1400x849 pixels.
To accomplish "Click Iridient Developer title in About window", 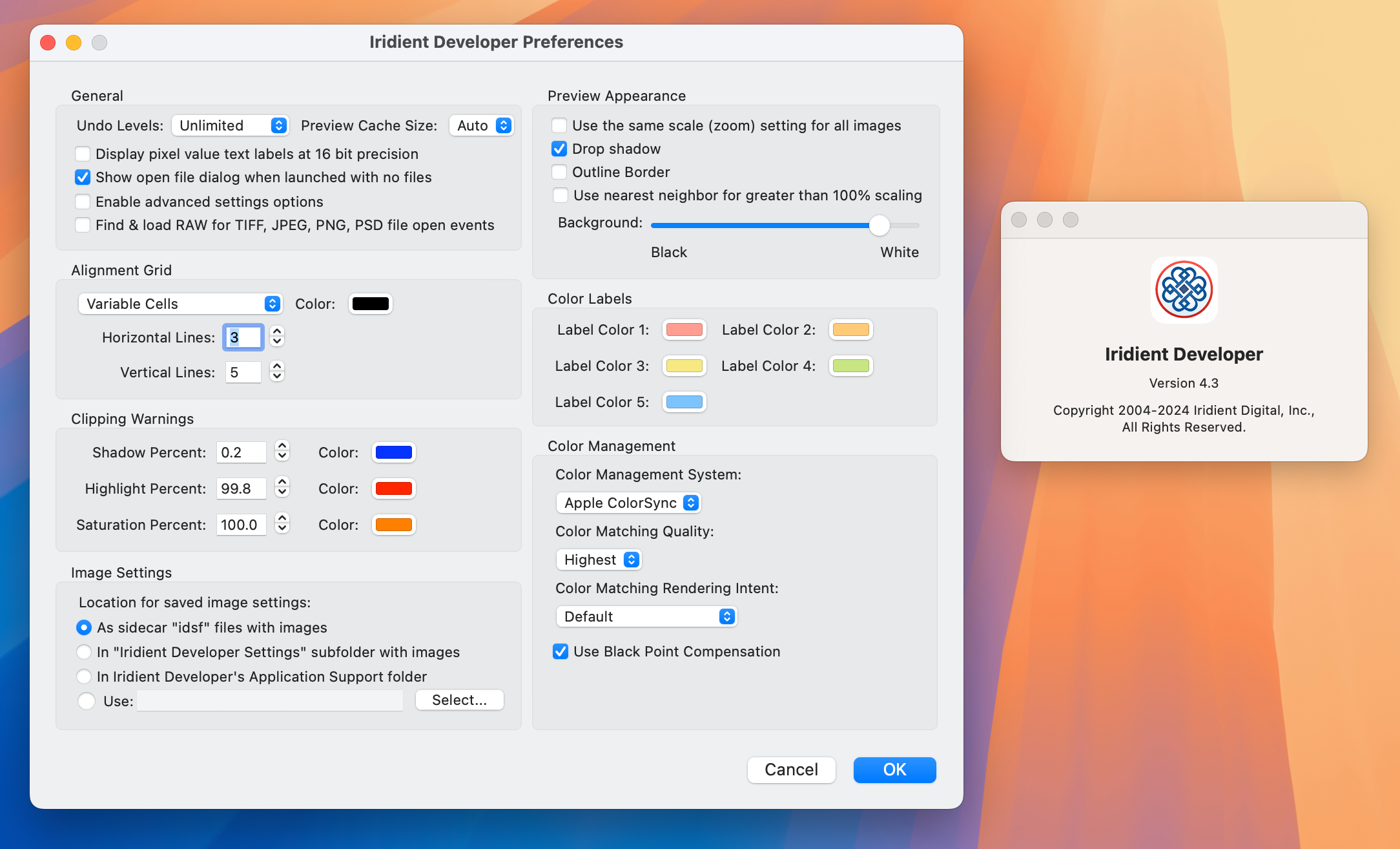I will [x=1184, y=354].
